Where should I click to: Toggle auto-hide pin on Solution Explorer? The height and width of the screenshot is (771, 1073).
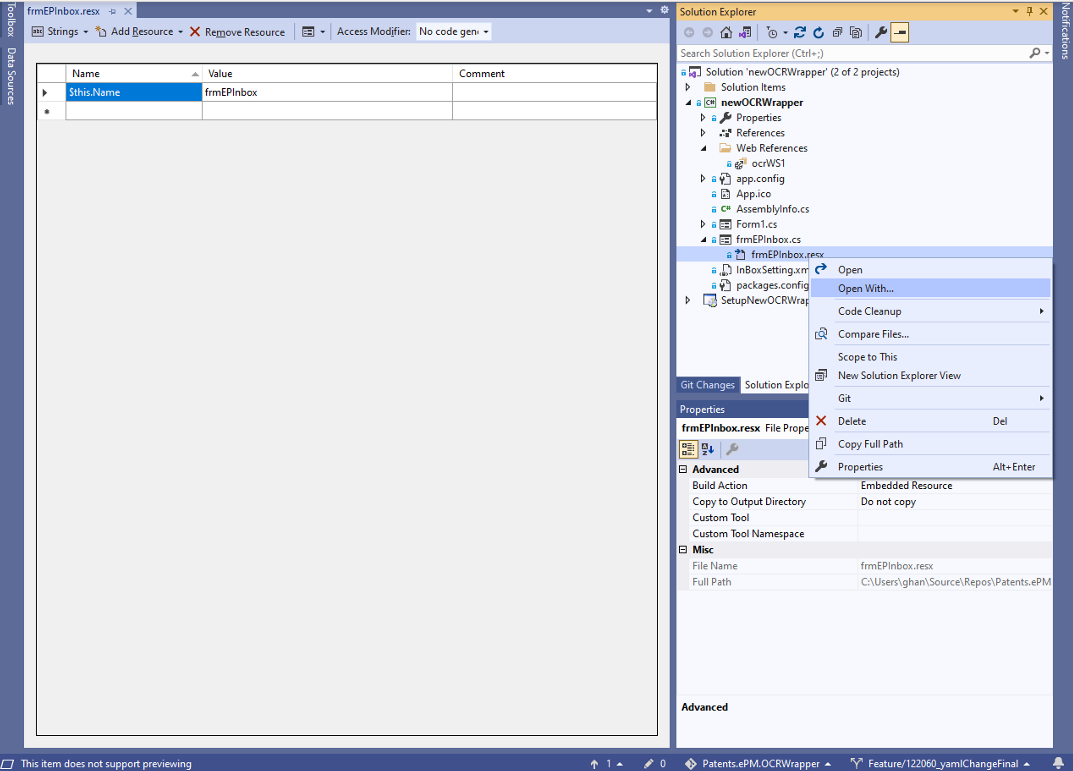point(1029,12)
